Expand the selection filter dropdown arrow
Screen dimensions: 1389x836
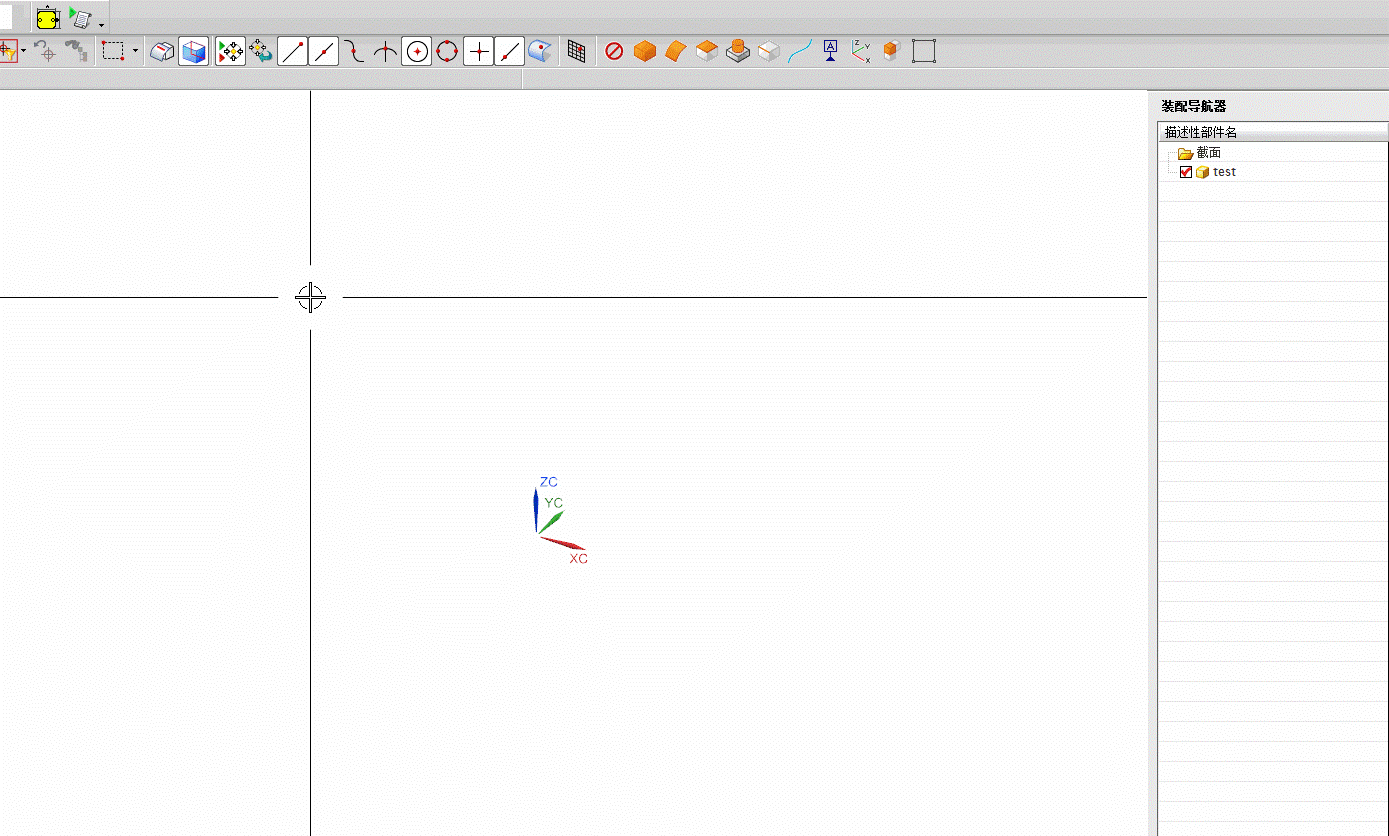pyautogui.click(x=24, y=51)
